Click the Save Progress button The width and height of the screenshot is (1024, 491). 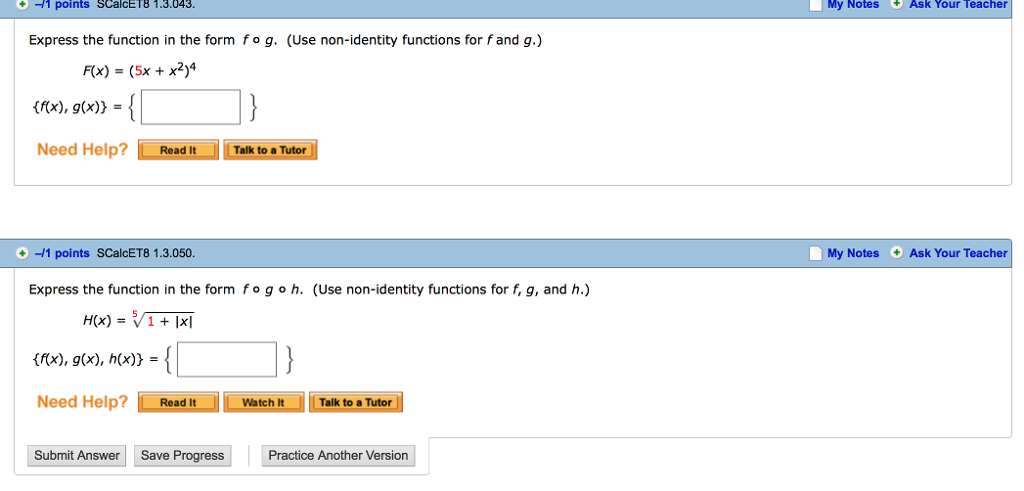pyautogui.click(x=183, y=456)
